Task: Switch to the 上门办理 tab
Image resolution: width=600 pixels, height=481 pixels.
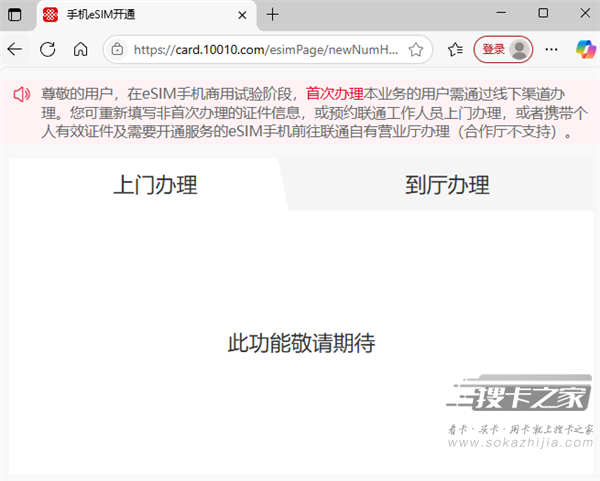Action: coord(156,185)
